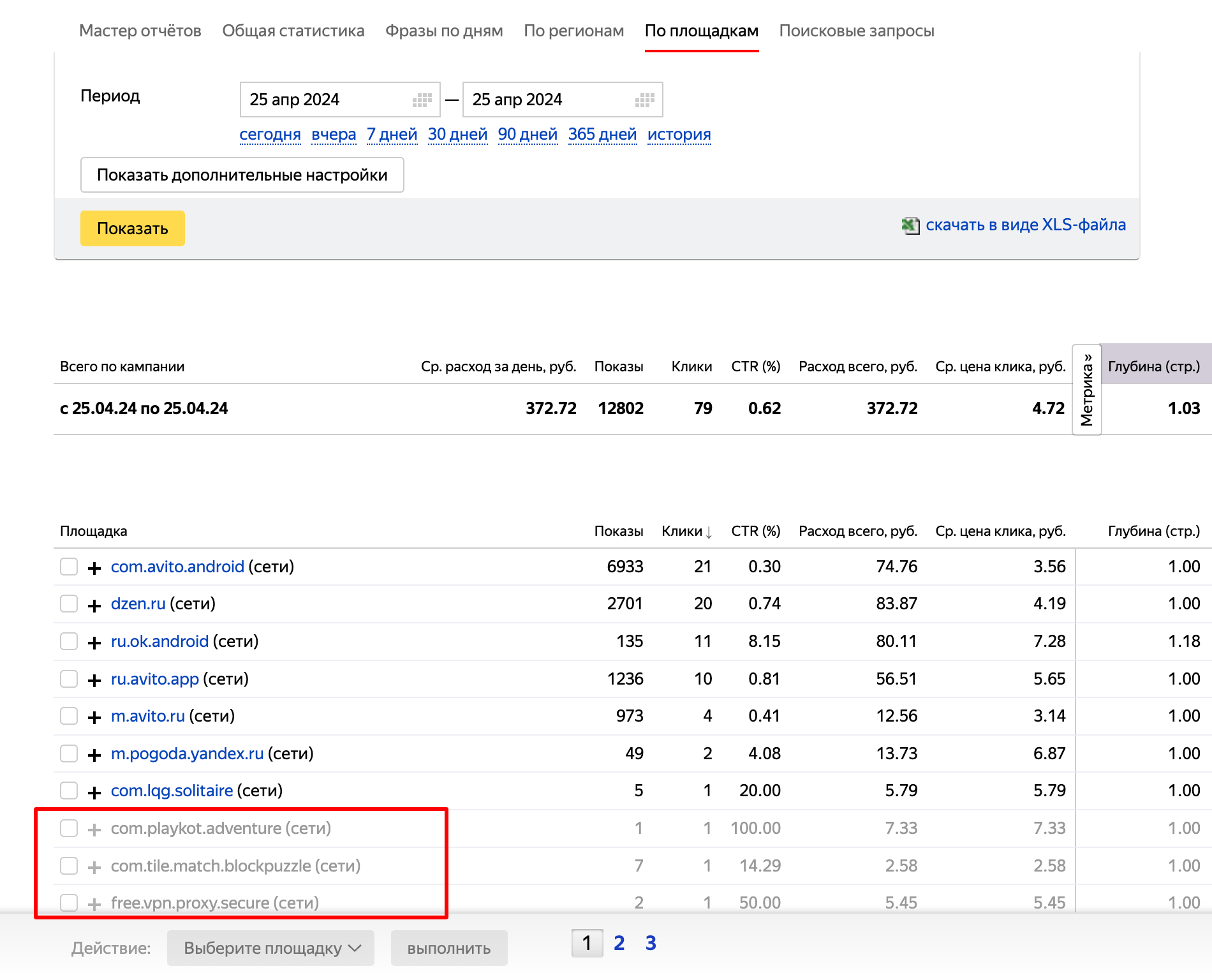Expand the Метрика side tab
This screenshot has height=980, width=1212.
1087,389
